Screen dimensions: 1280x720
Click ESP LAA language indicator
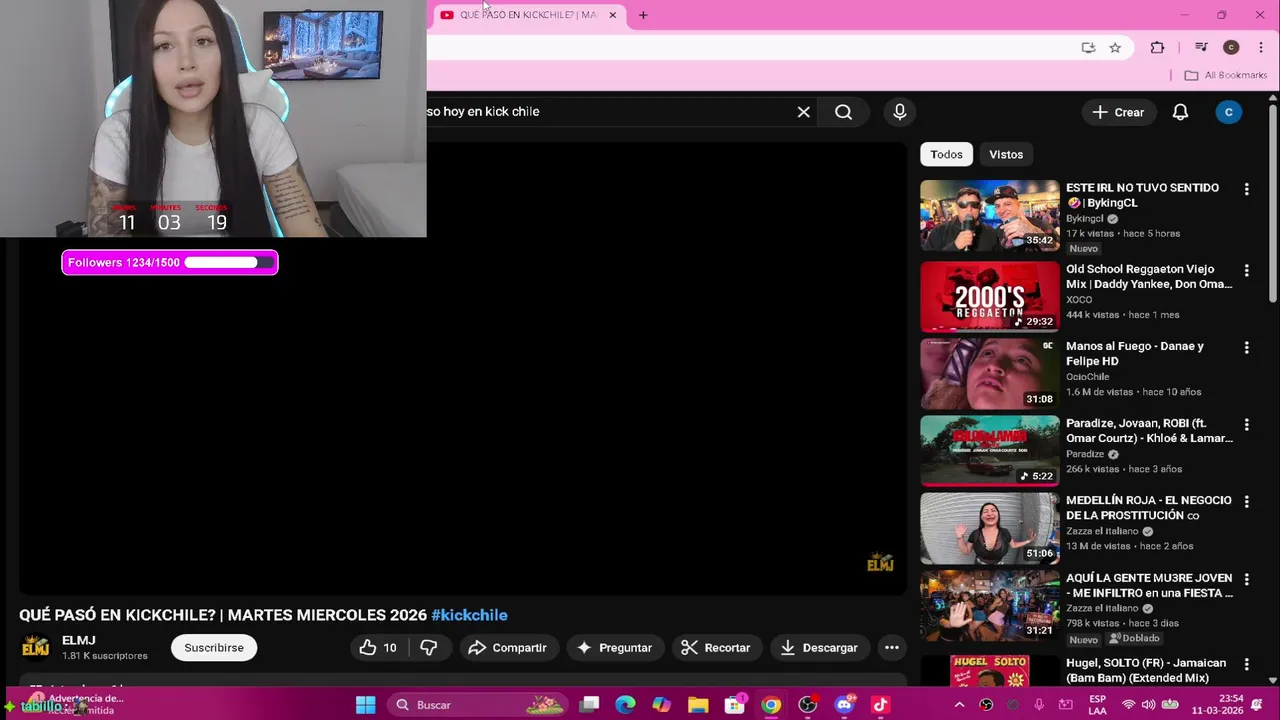click(x=1097, y=705)
